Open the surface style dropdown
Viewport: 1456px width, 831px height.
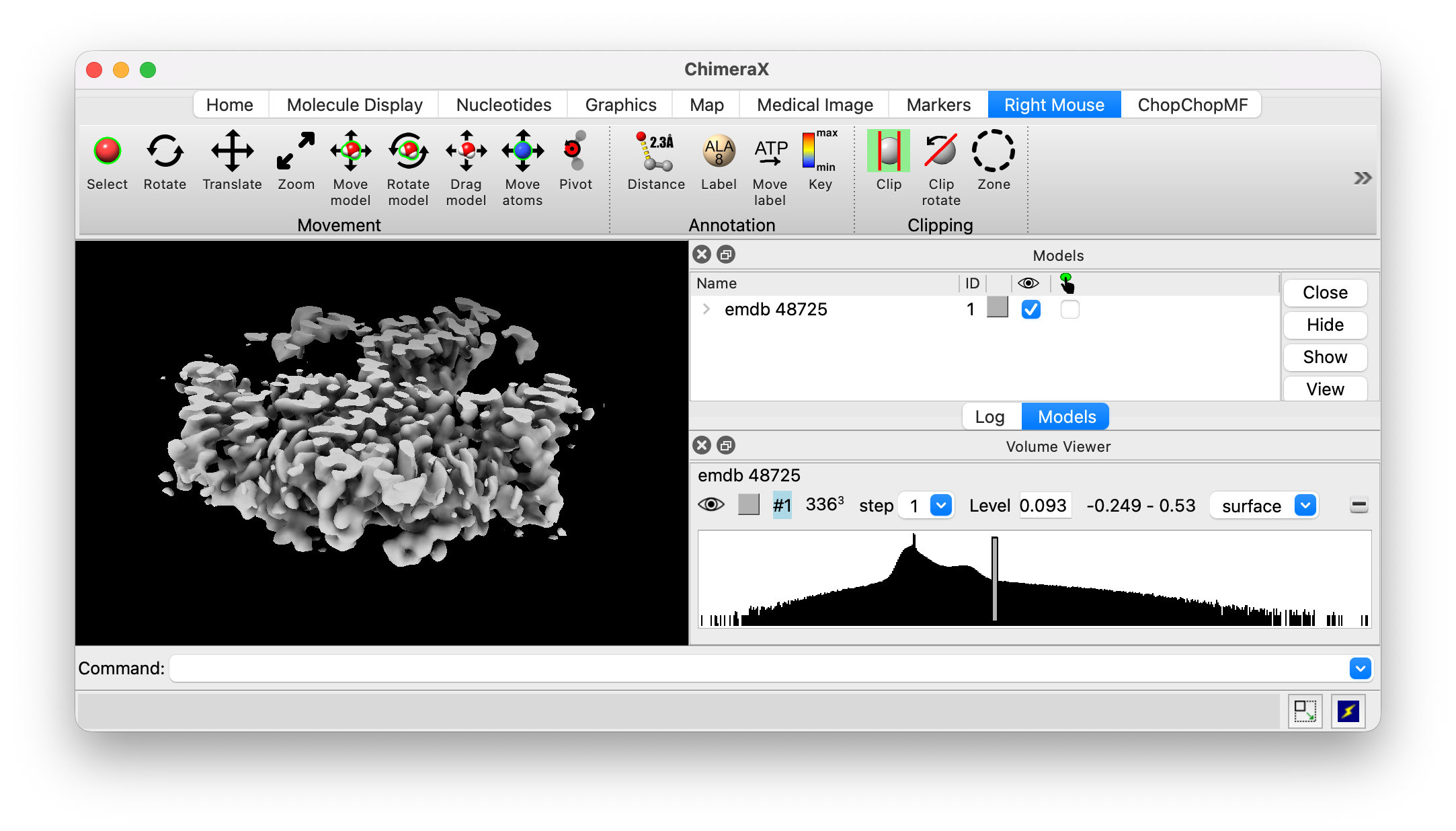coord(1305,505)
